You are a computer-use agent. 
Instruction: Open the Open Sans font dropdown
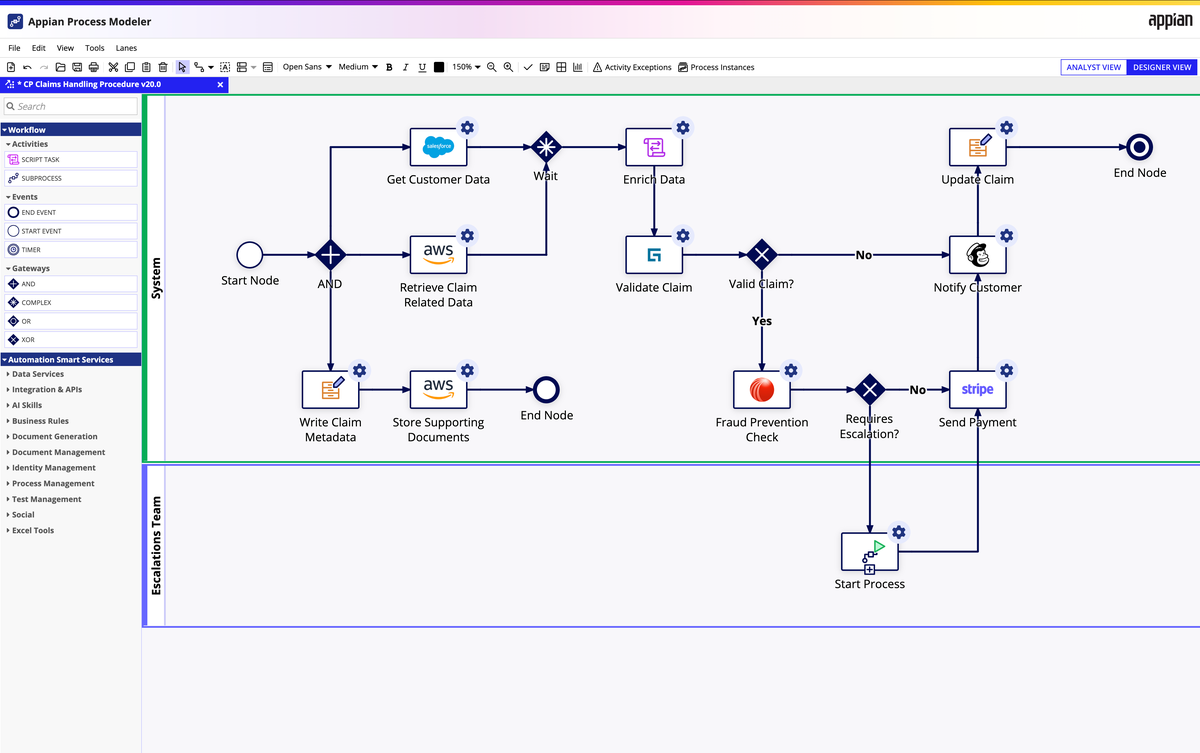(x=307, y=67)
